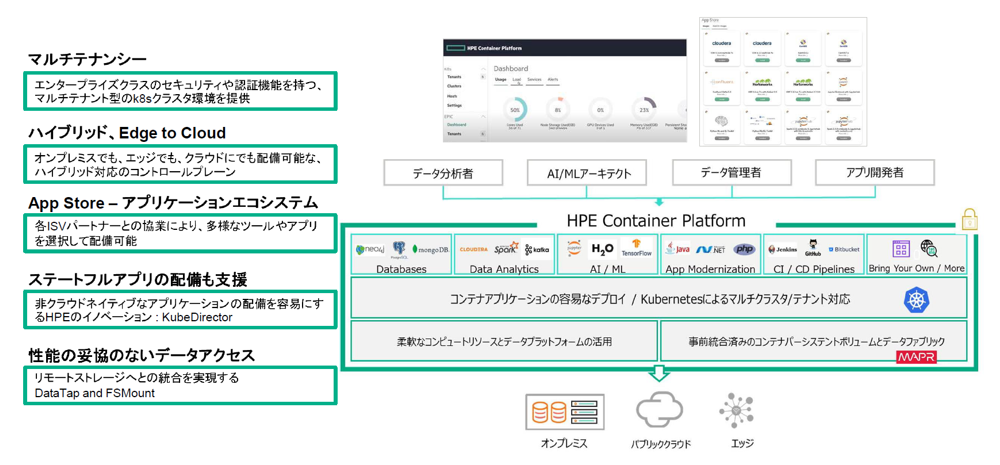The width and height of the screenshot is (1000, 465).
Task: Click the 0% GPU devices gauge
Action: 601,110
